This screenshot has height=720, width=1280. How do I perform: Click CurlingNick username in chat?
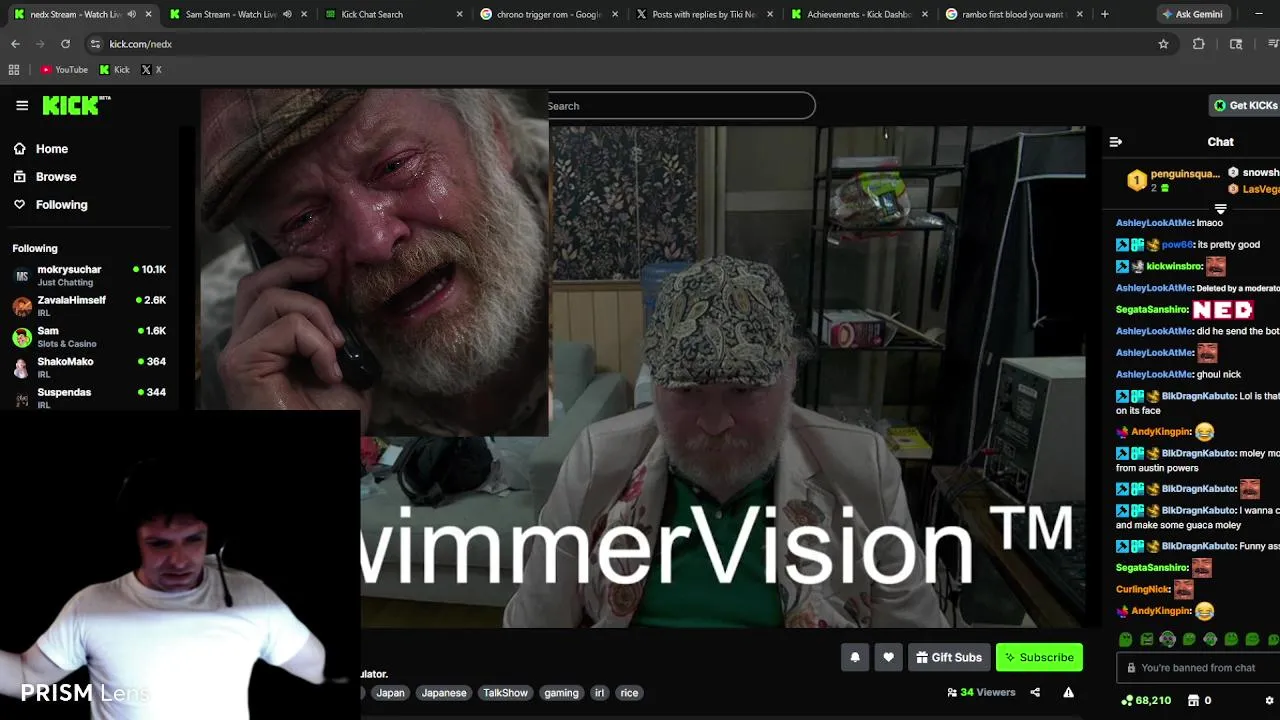click(1143, 590)
